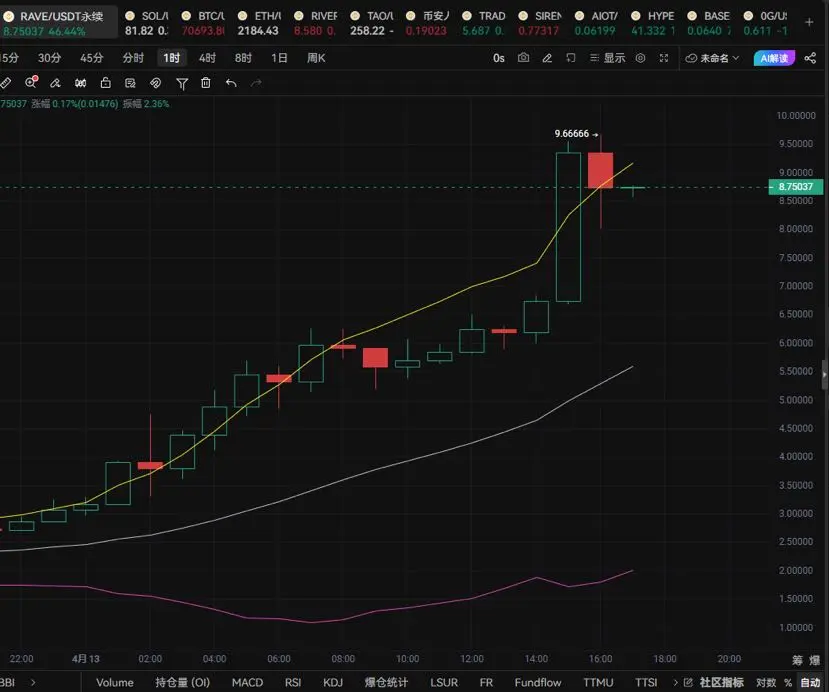Open AI解读 analysis
Image resolution: width=829 pixels, height=692 pixels.
point(774,58)
